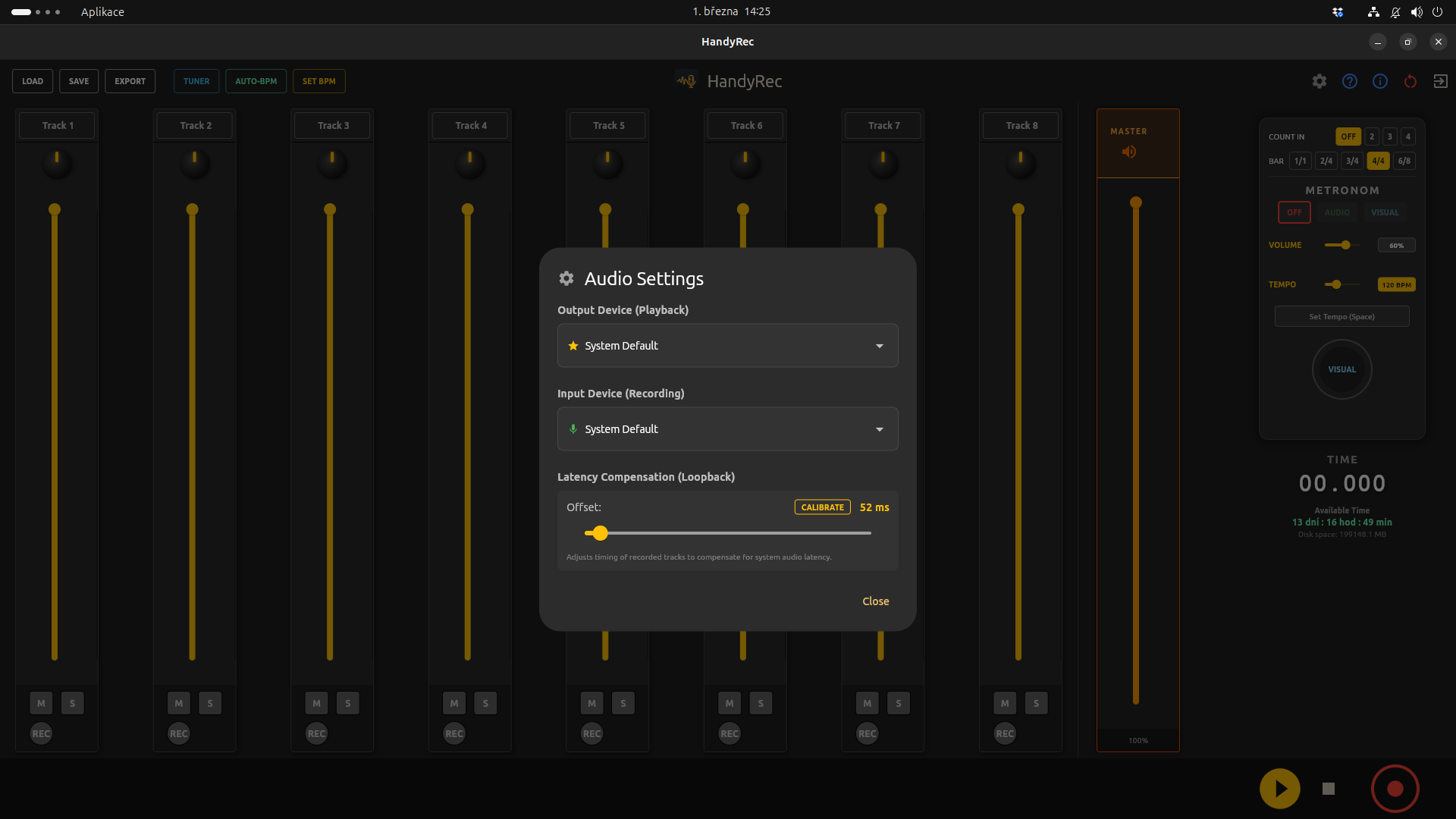Mute Track 1
This screenshot has width=1456, height=819.
pos(40,703)
